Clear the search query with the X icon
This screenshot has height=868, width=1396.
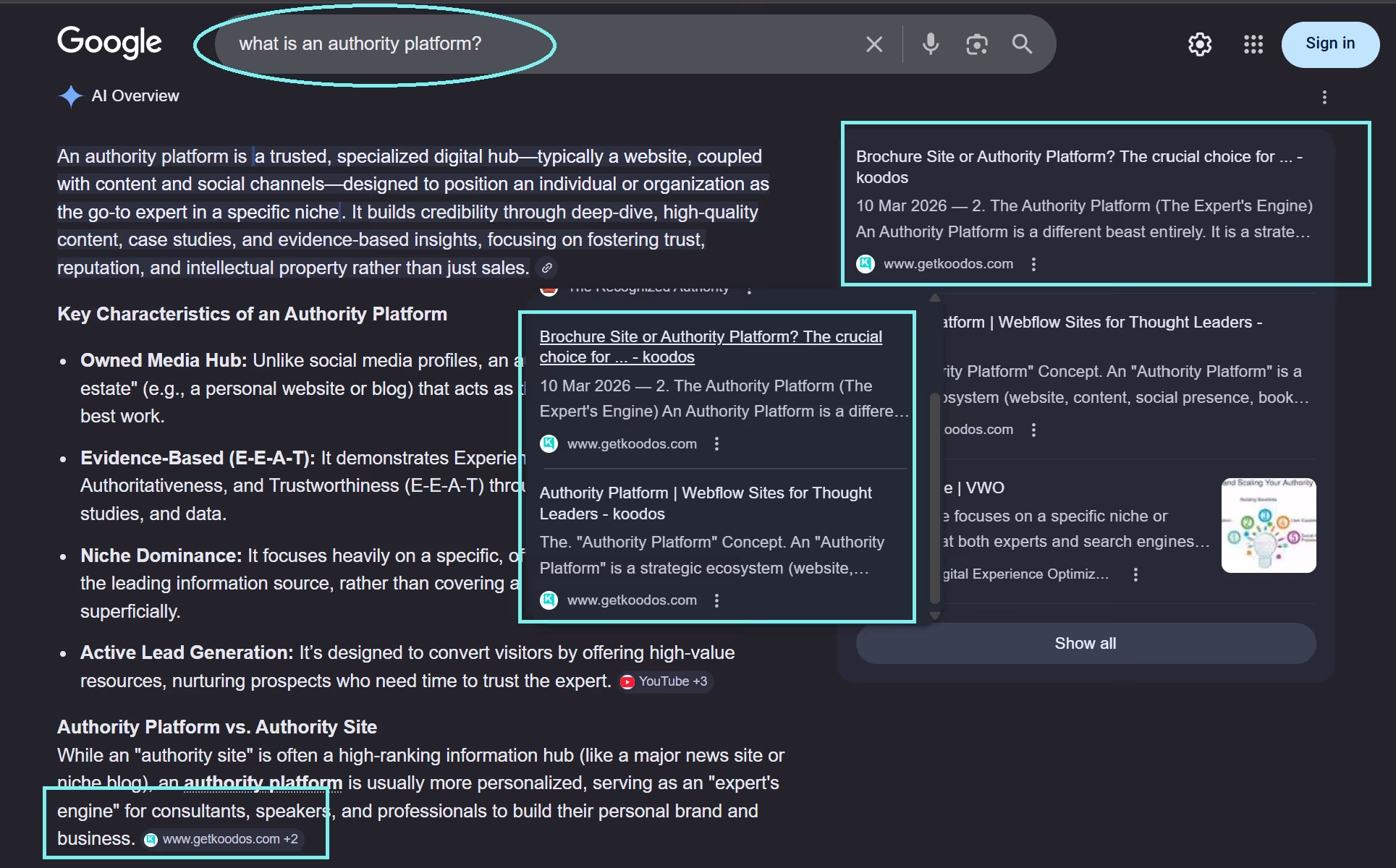pyautogui.click(x=874, y=44)
